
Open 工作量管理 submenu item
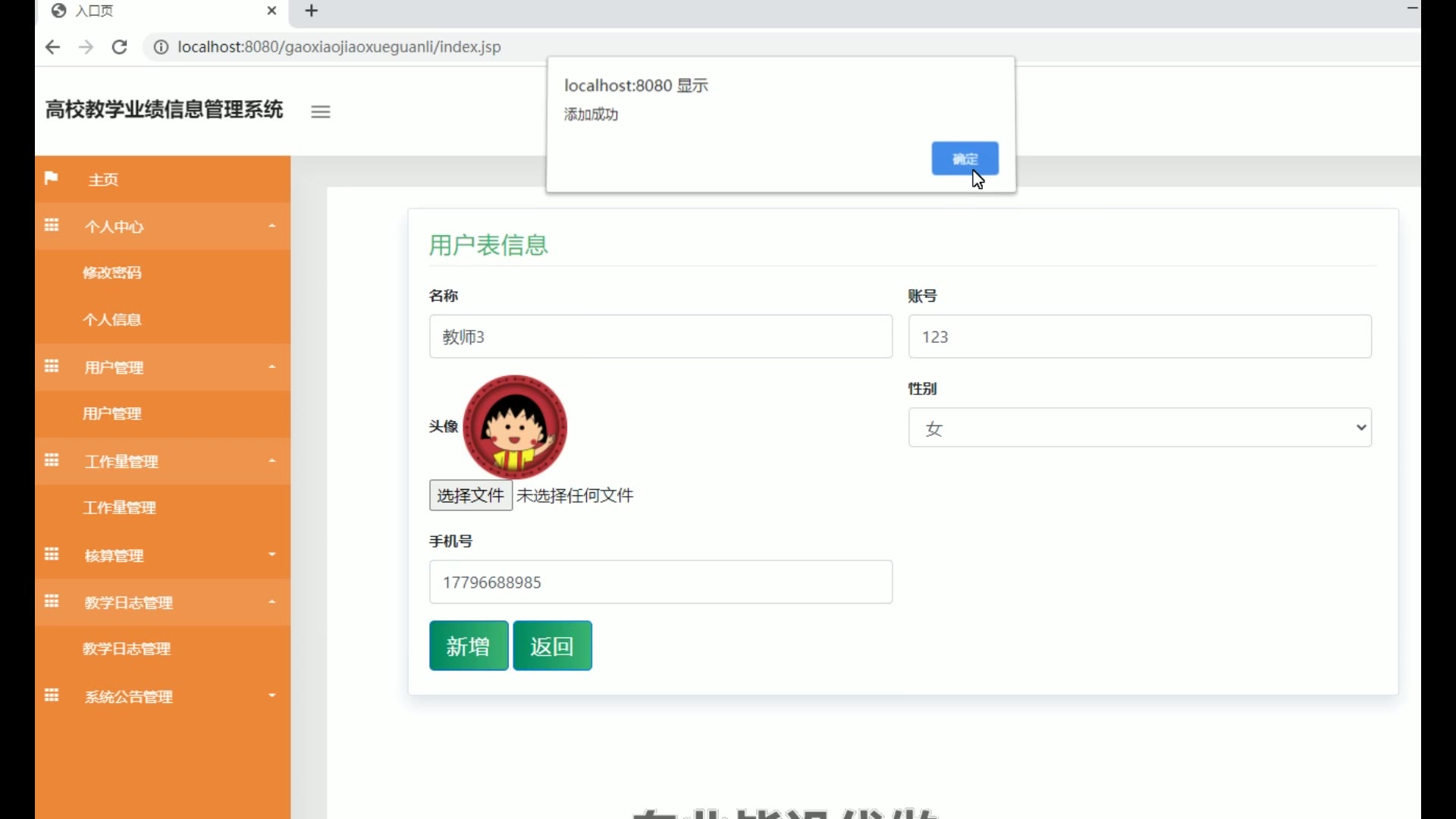(120, 508)
